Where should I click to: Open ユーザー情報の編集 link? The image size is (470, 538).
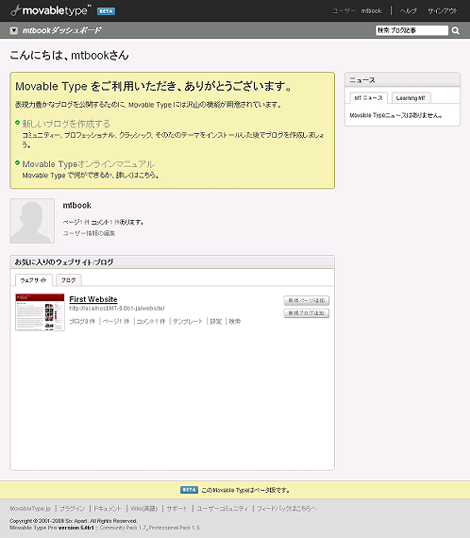click(89, 233)
